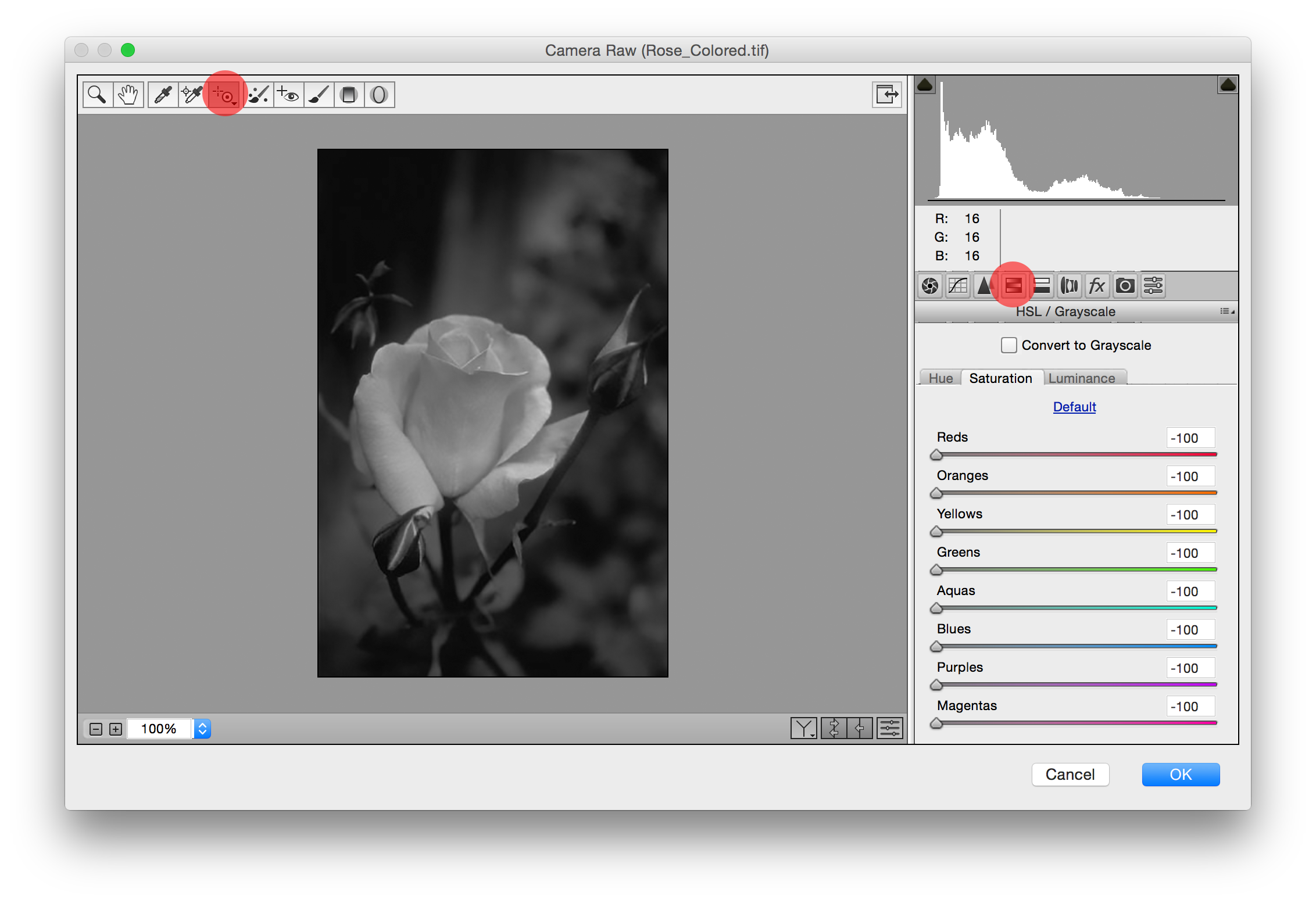Toggle shadow clipping warning in histogram
This screenshot has height=903, width=1316.
(925, 85)
